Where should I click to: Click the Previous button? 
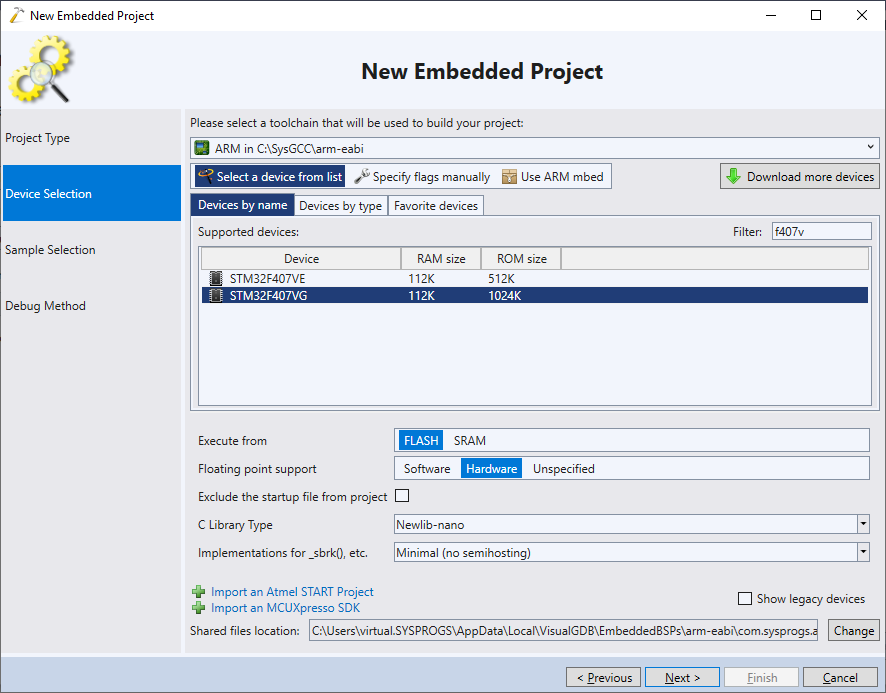click(x=603, y=677)
